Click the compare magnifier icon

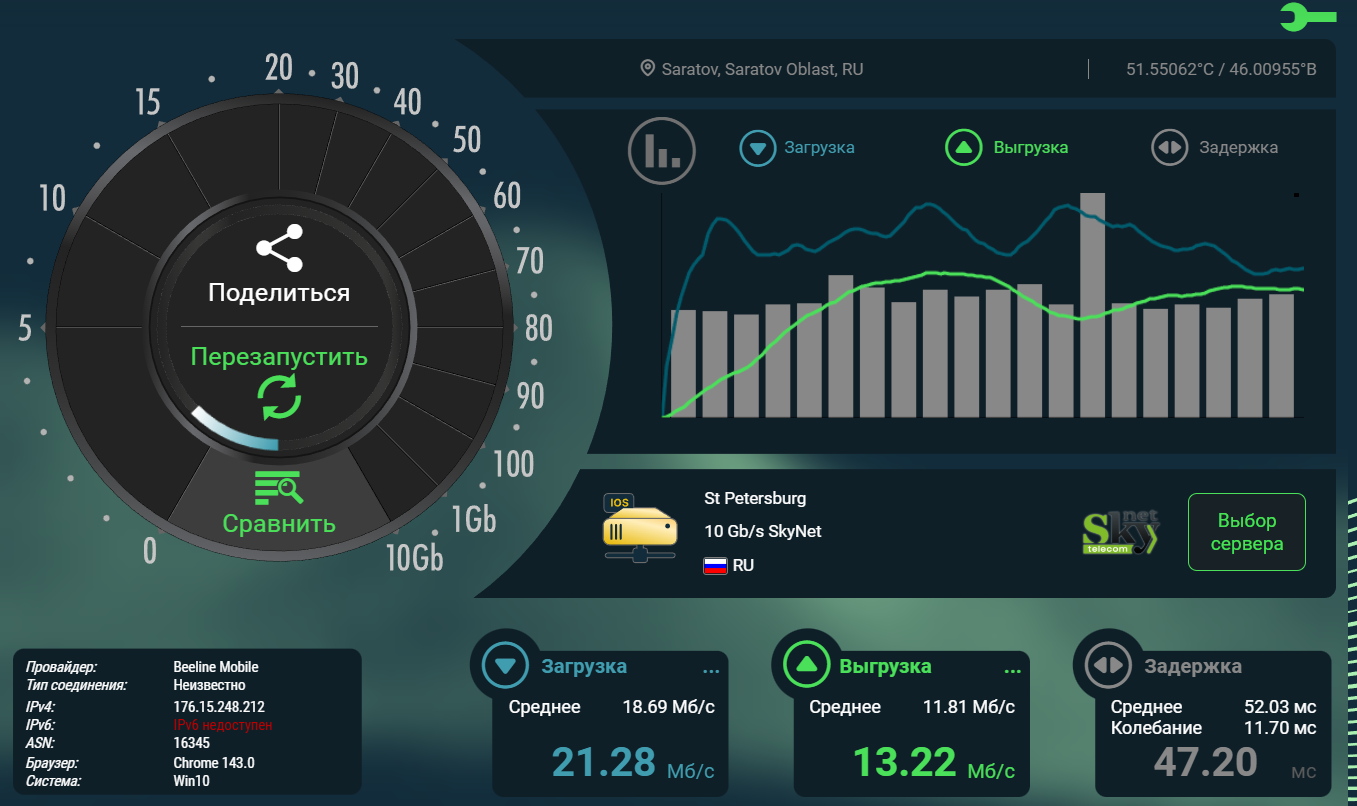pos(279,487)
